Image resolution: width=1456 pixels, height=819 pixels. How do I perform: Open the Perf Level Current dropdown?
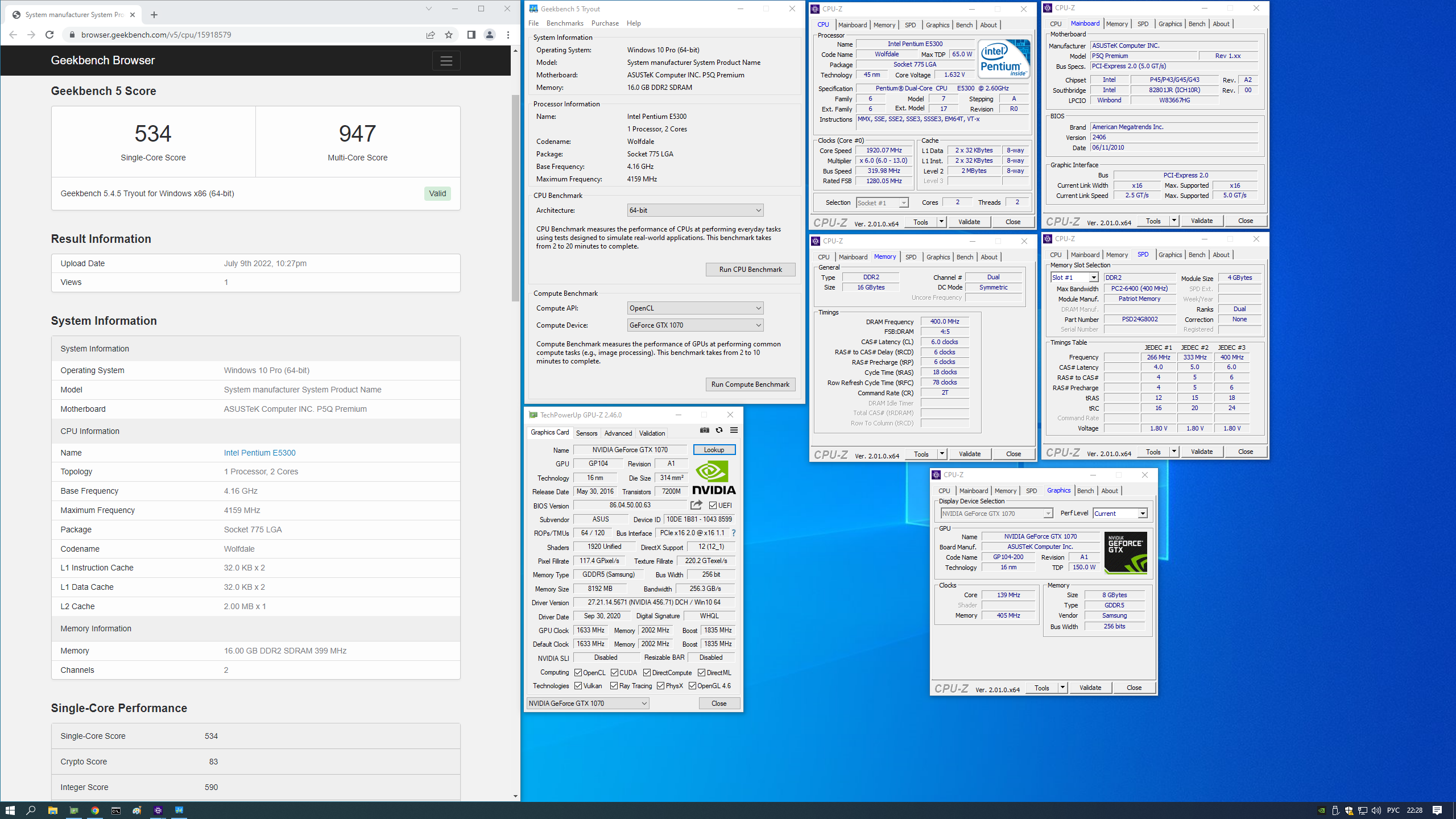(x=1120, y=514)
